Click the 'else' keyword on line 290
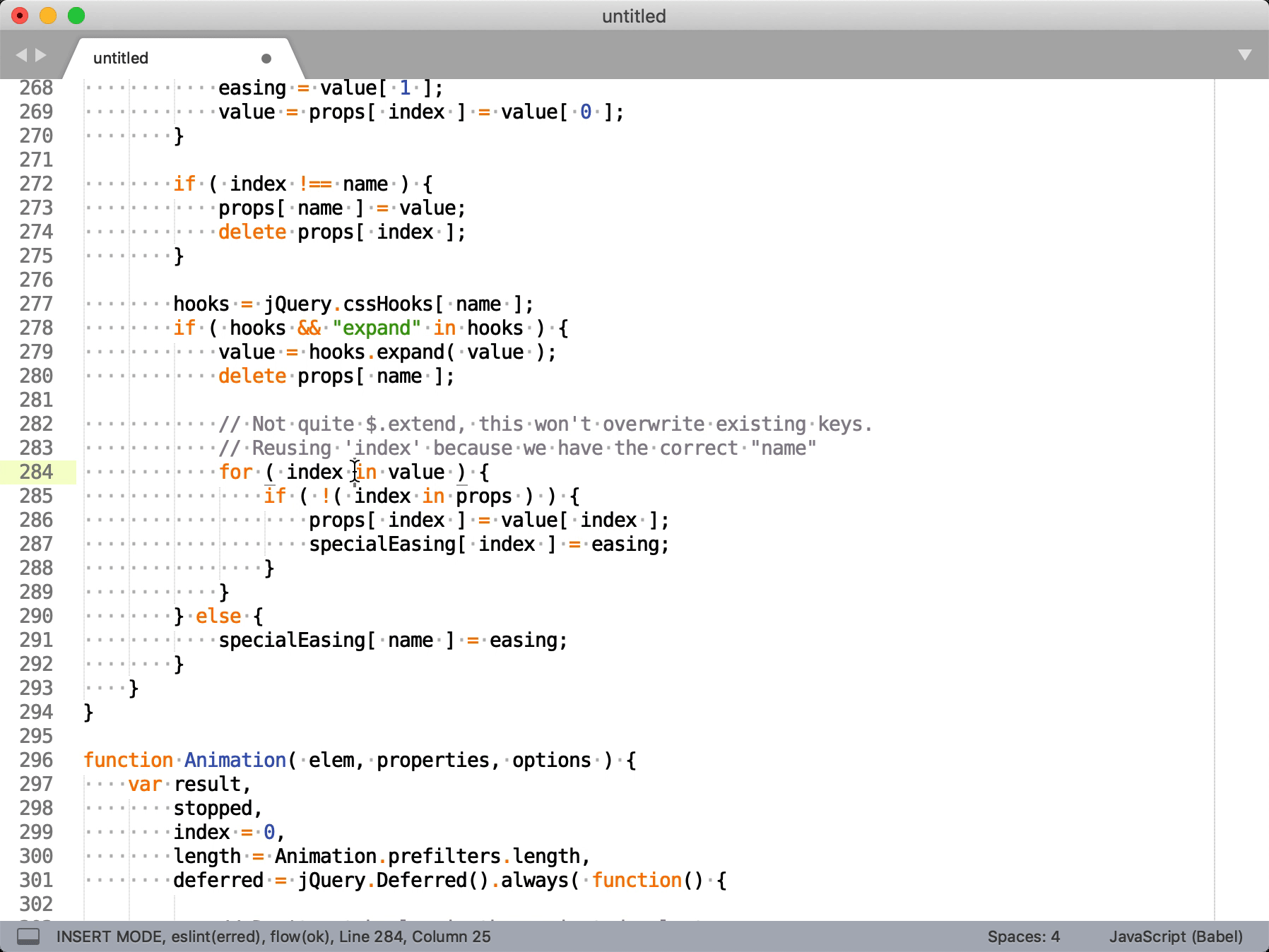This screenshot has width=1269, height=952. coord(218,616)
